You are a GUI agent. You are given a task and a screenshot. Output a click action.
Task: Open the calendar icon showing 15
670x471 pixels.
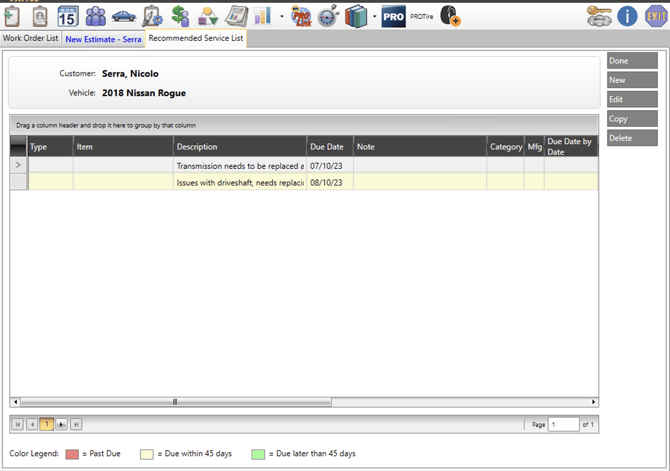point(68,17)
